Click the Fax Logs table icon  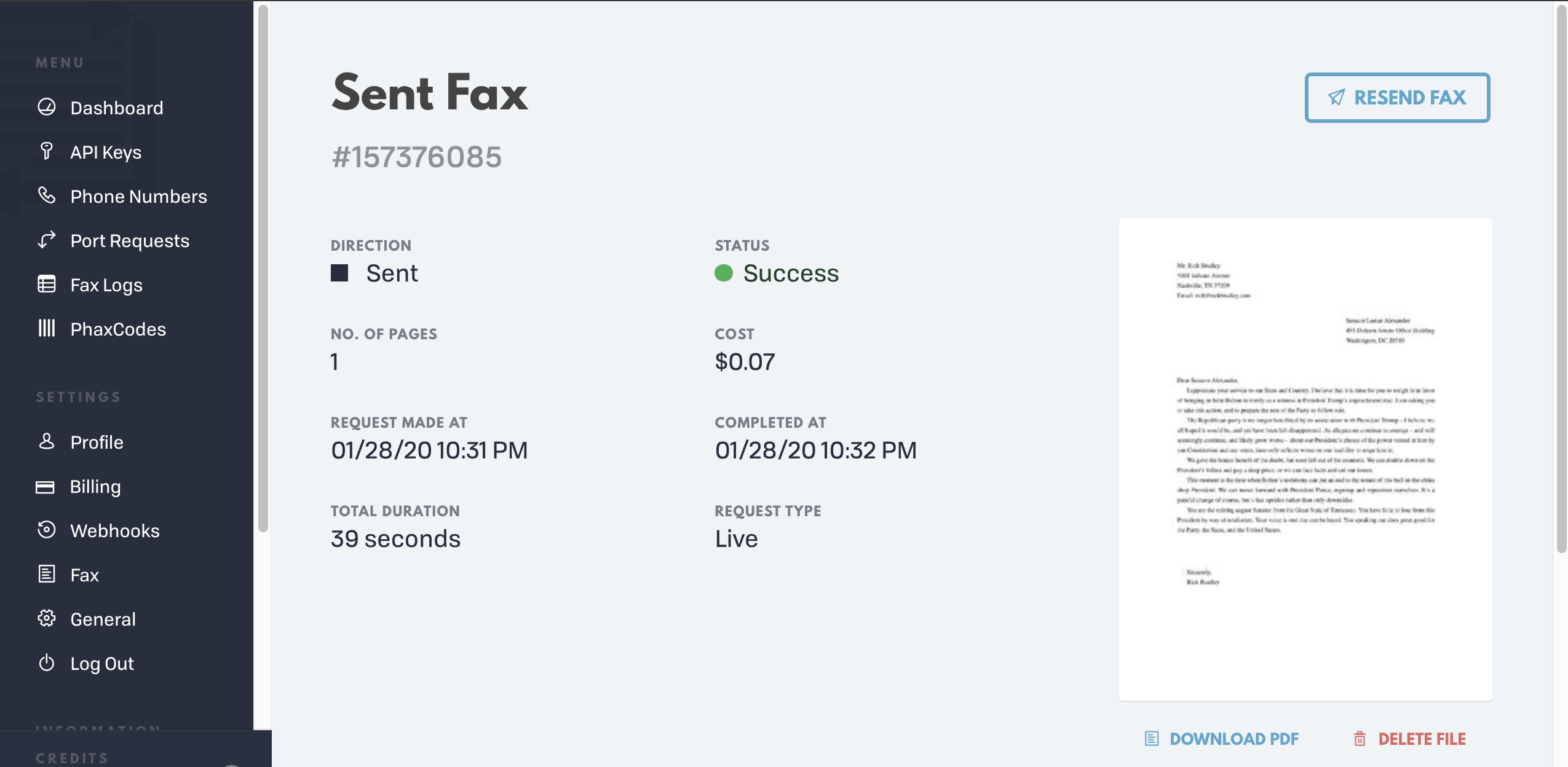47,285
